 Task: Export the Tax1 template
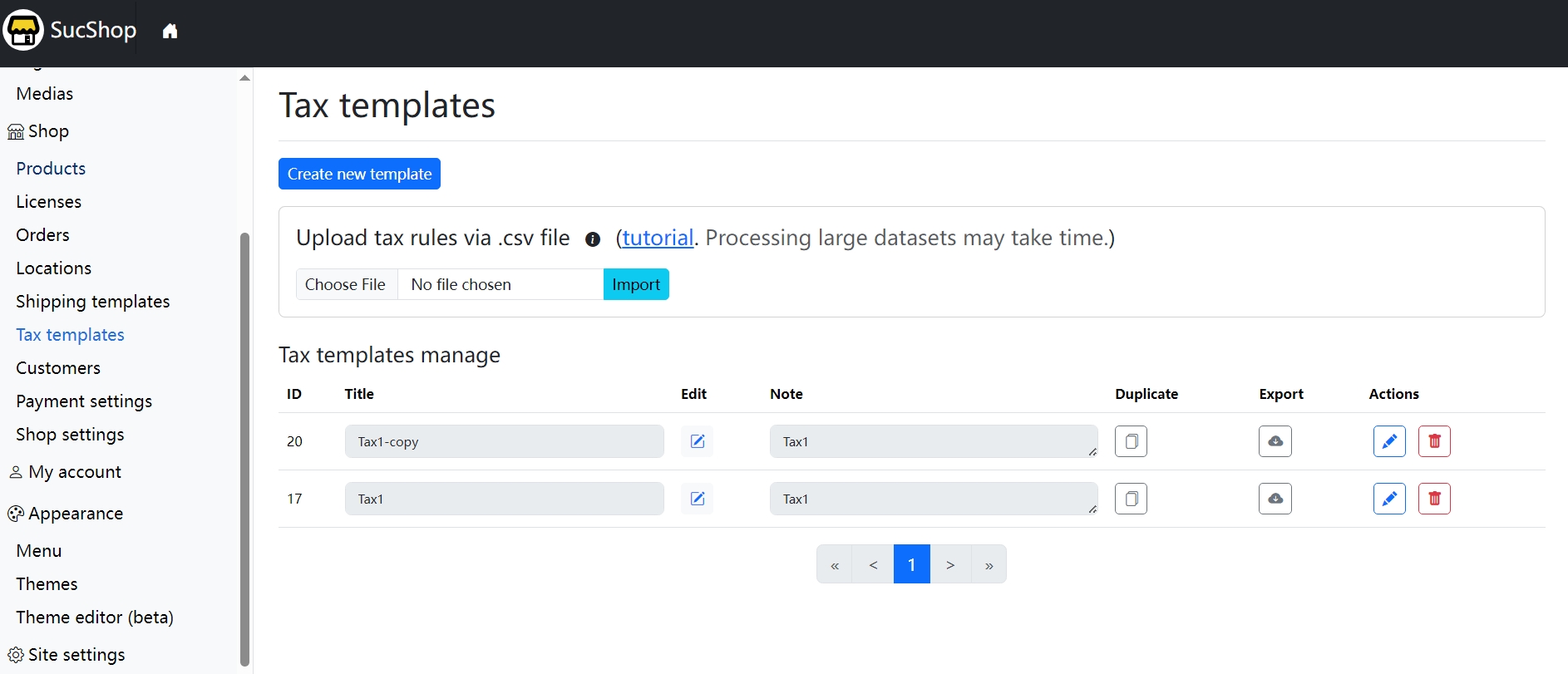1275,499
